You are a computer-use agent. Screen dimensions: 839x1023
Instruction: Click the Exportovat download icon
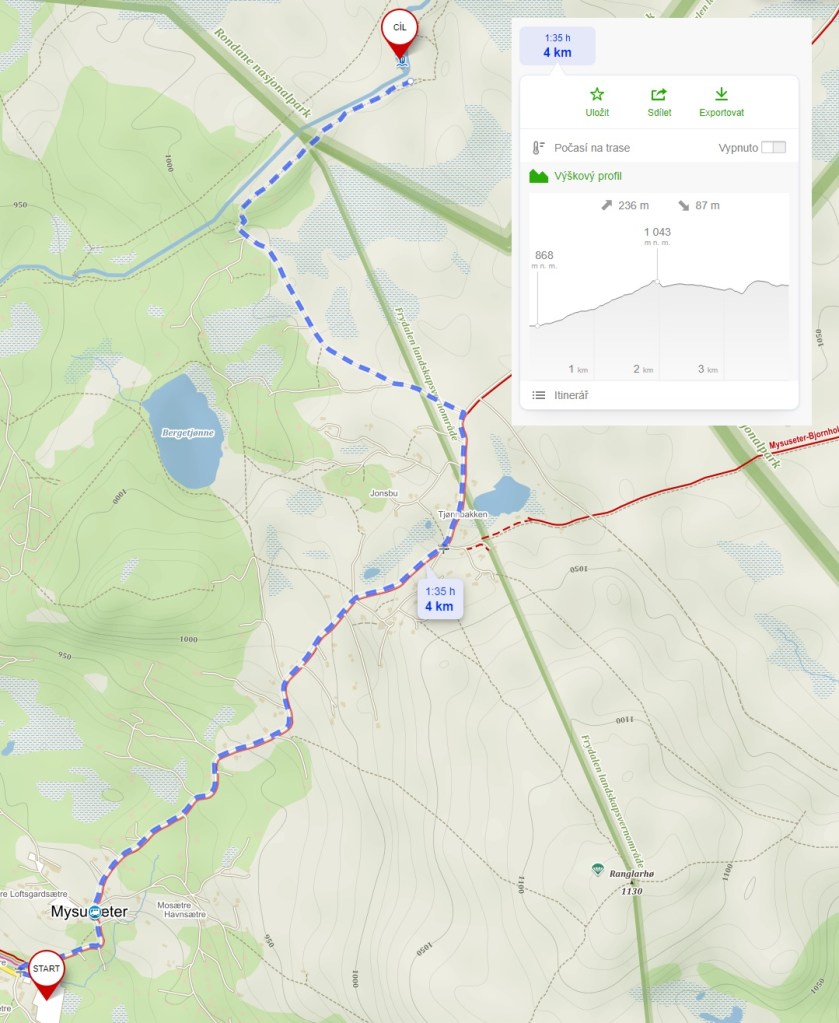721,94
